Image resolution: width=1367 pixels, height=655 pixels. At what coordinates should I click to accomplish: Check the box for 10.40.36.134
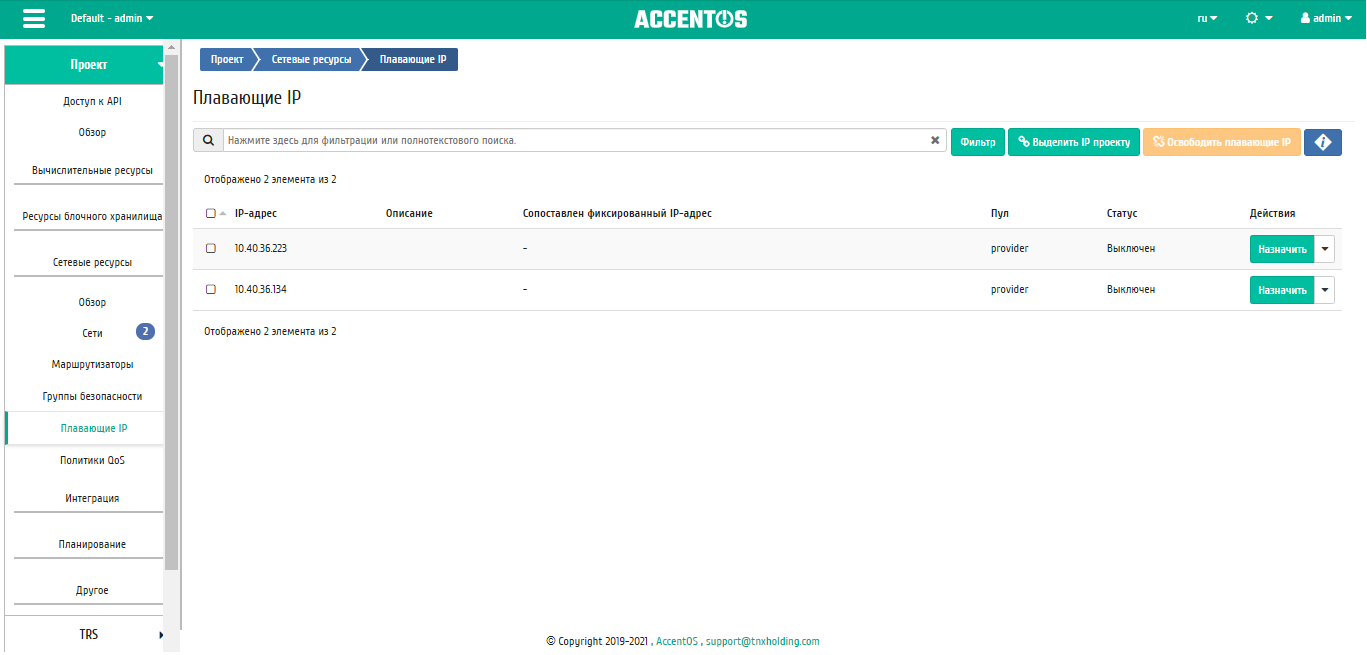211,289
